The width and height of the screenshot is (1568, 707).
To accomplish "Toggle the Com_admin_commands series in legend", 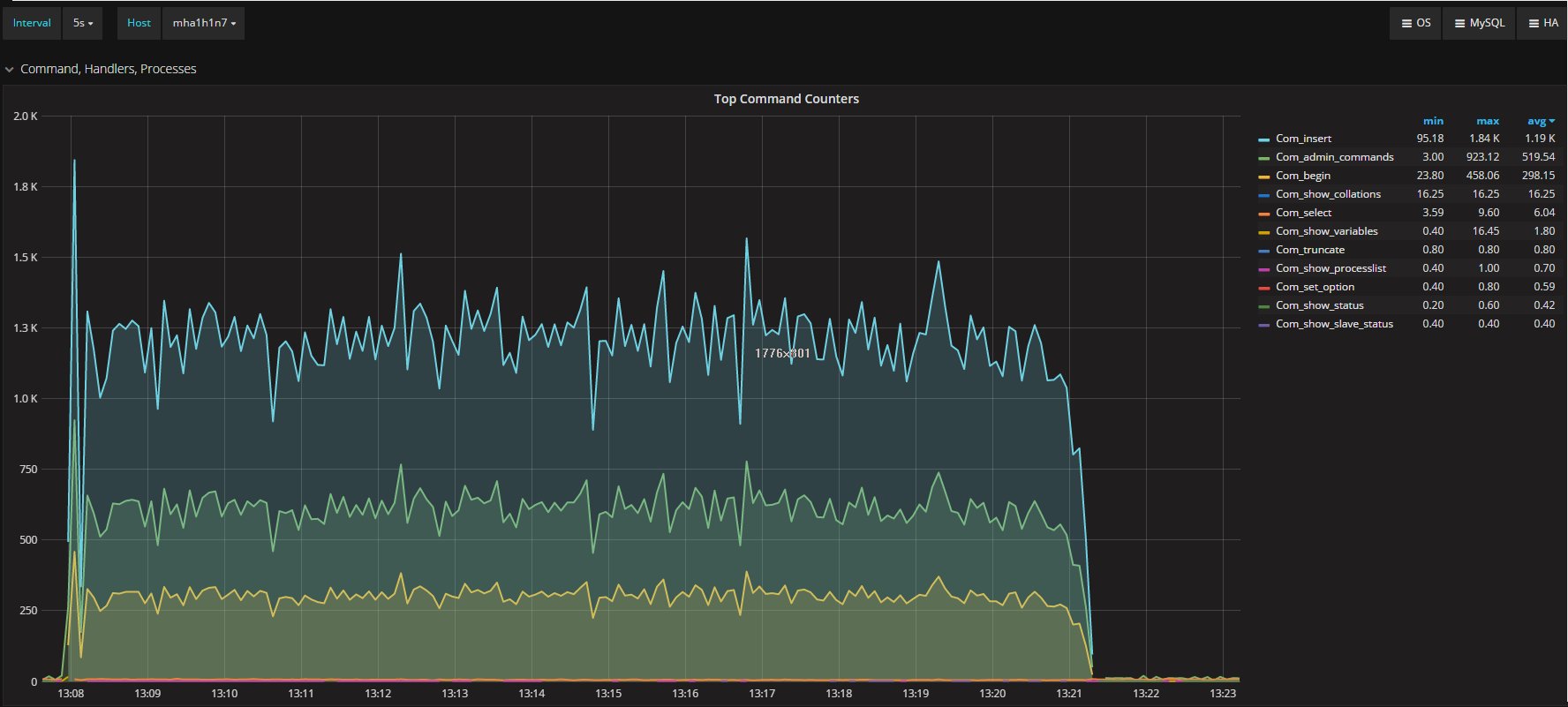I will coord(1334,157).
